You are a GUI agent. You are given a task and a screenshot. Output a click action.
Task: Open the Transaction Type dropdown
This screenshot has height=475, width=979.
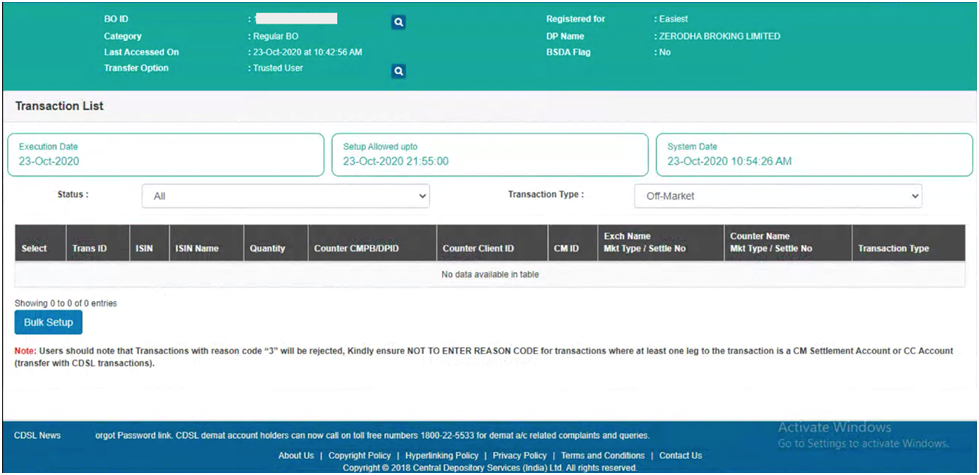click(x=777, y=197)
